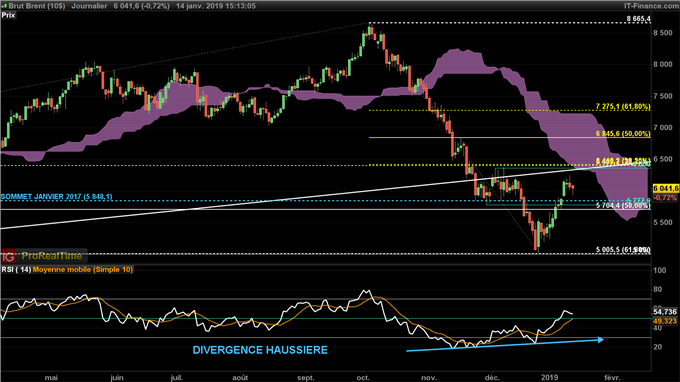
Task: Click the 8 665,4 high price label
Action: coord(638,19)
